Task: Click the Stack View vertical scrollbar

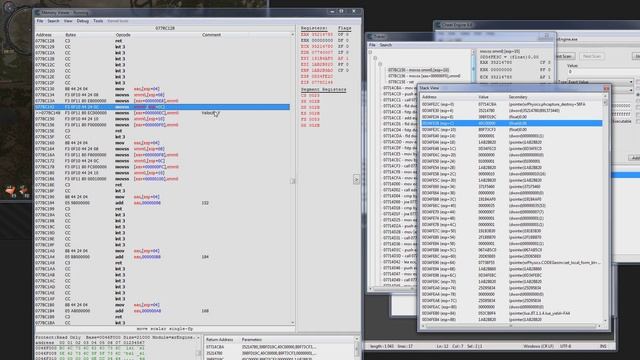Action: point(605,208)
